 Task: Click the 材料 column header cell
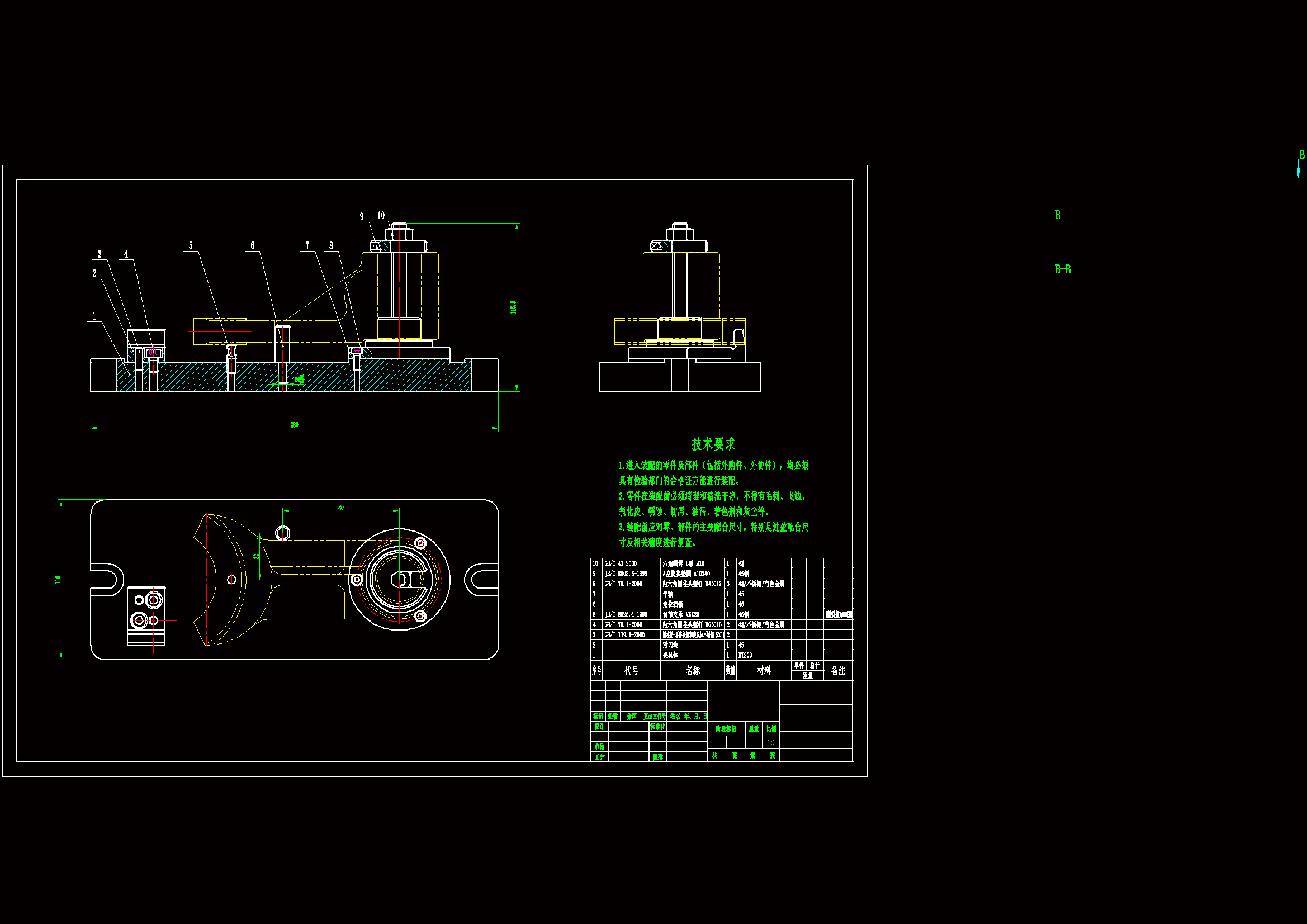coord(764,671)
